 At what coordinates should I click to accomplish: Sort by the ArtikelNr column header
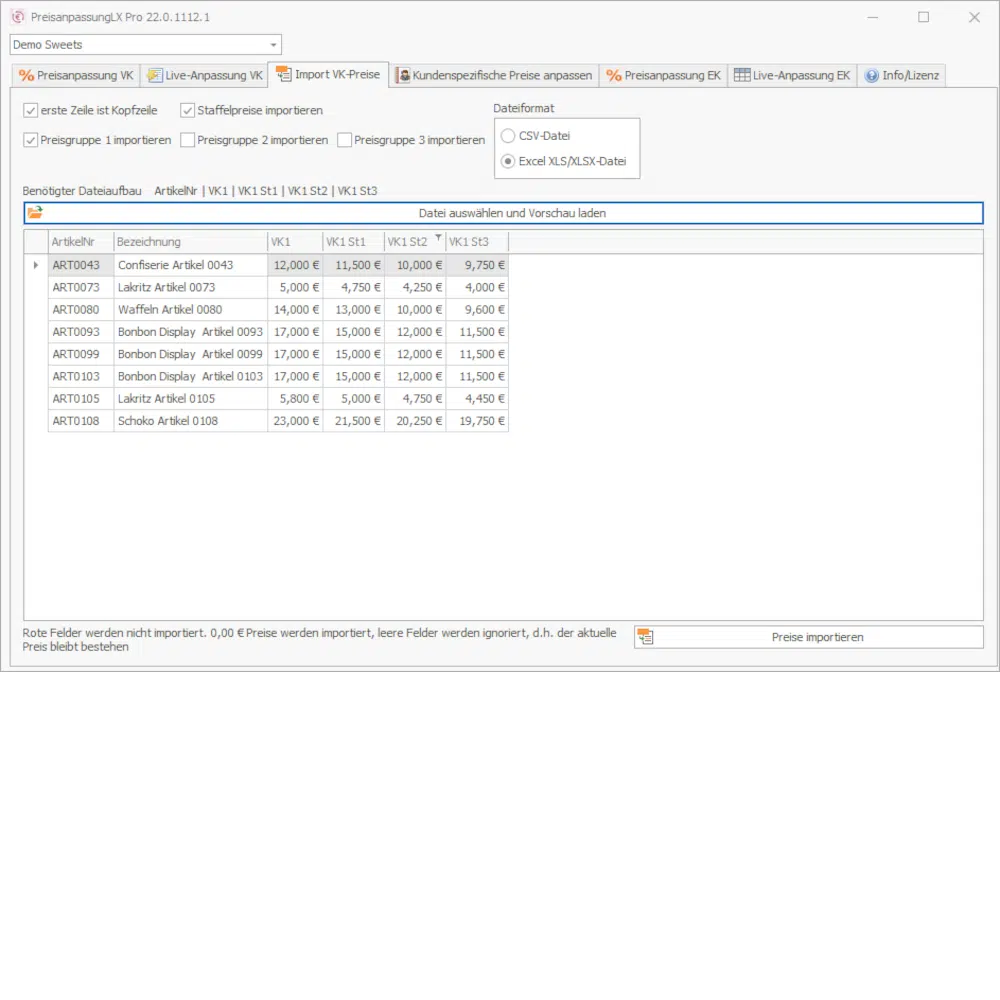(x=80, y=242)
